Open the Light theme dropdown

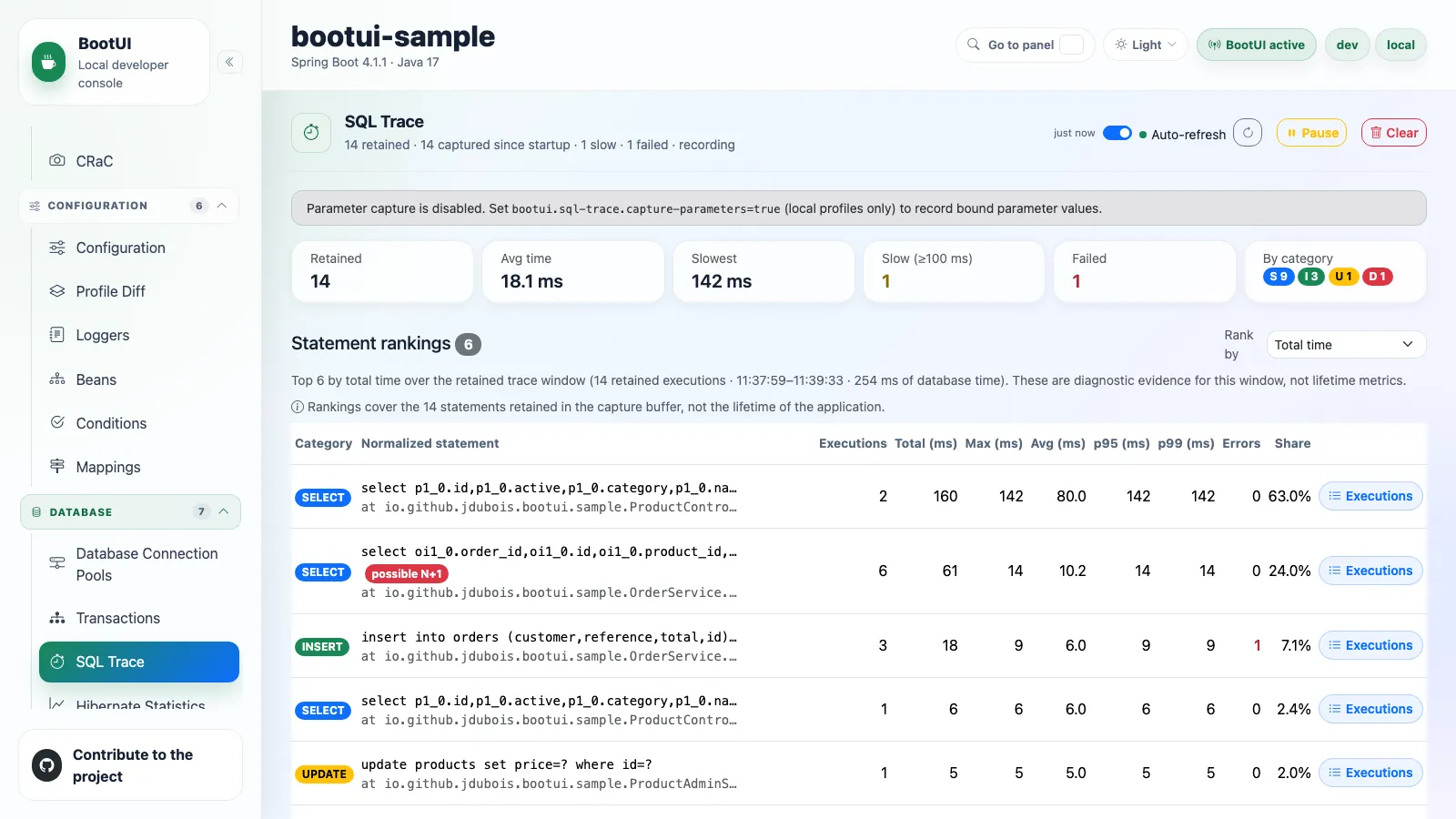point(1146,45)
